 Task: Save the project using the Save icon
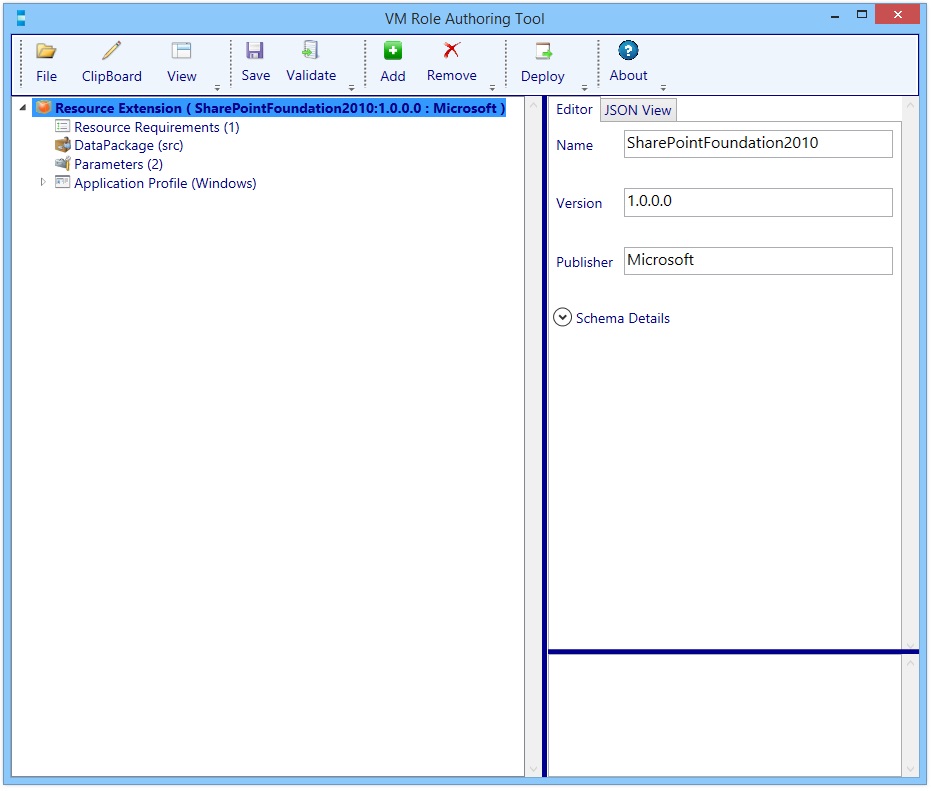255,60
